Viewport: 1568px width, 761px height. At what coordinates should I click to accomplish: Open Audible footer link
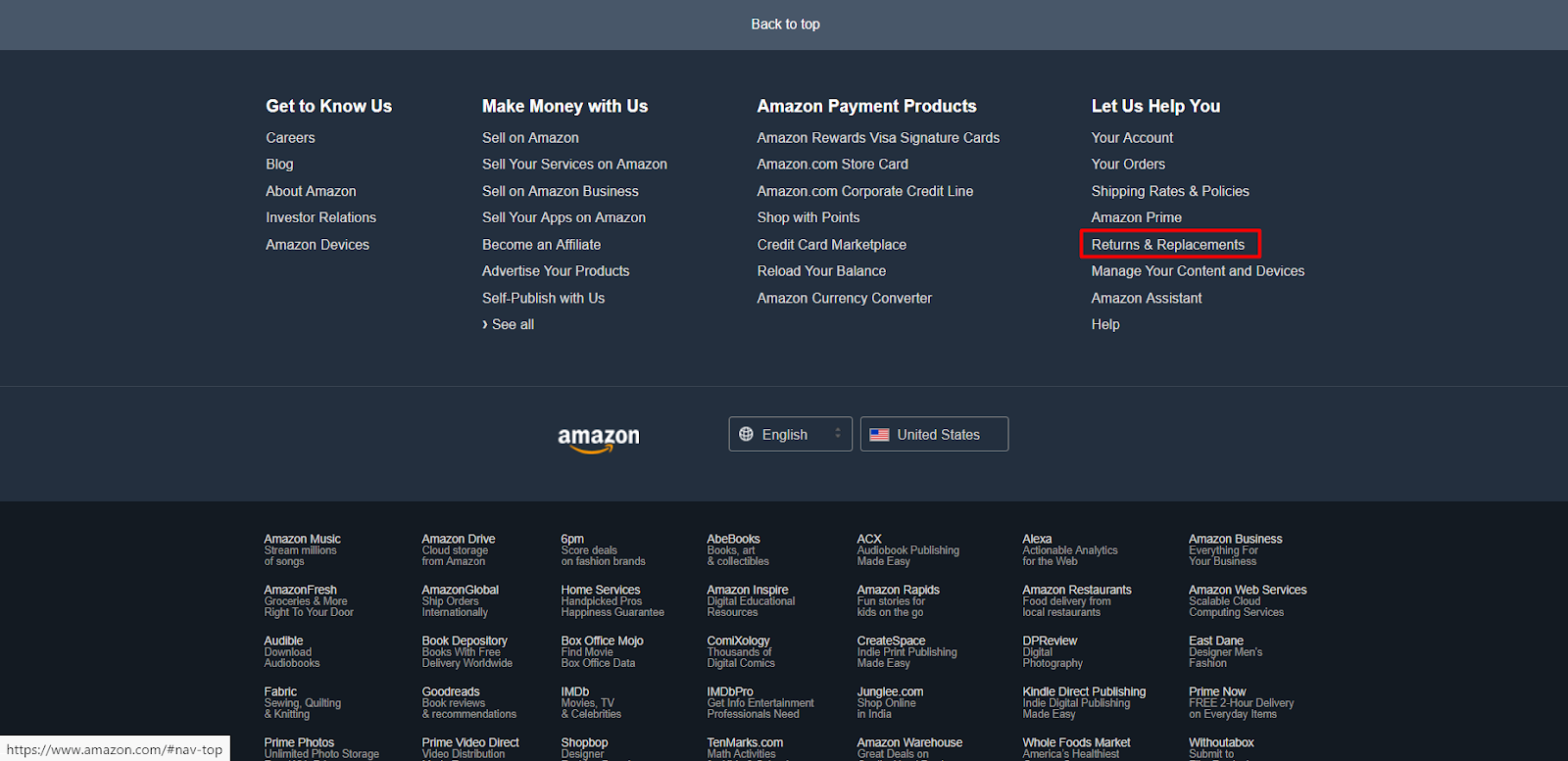[291, 651]
